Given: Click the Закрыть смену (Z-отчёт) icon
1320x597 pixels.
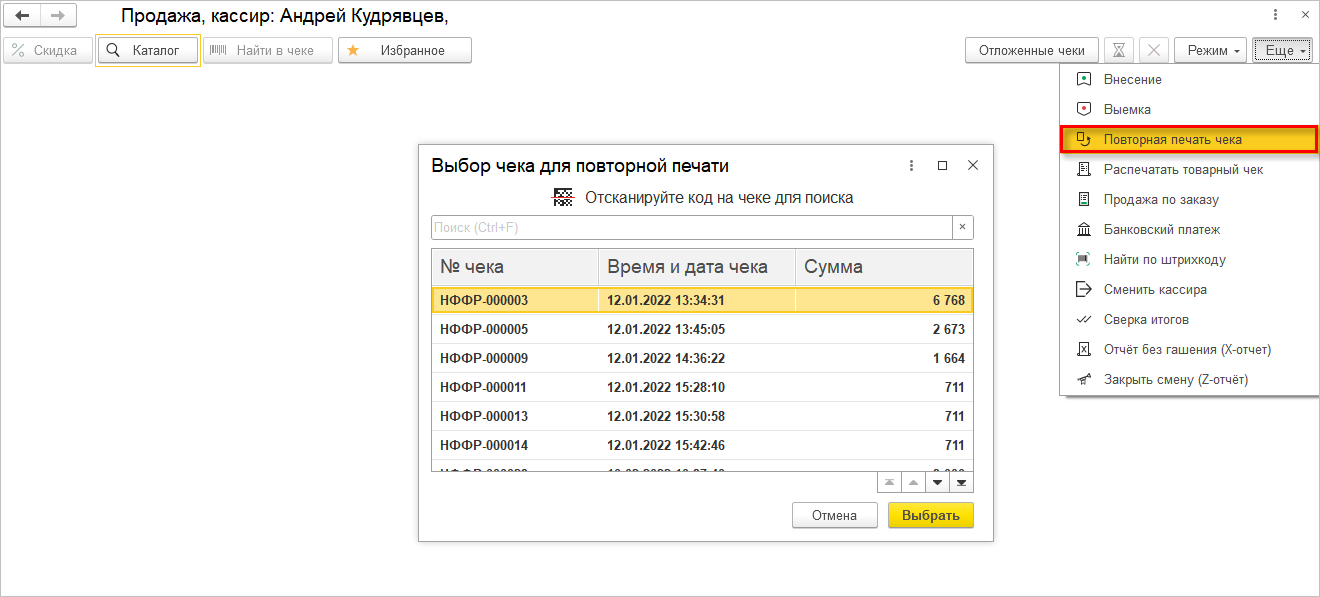Looking at the screenshot, I should pyautogui.click(x=1083, y=379).
